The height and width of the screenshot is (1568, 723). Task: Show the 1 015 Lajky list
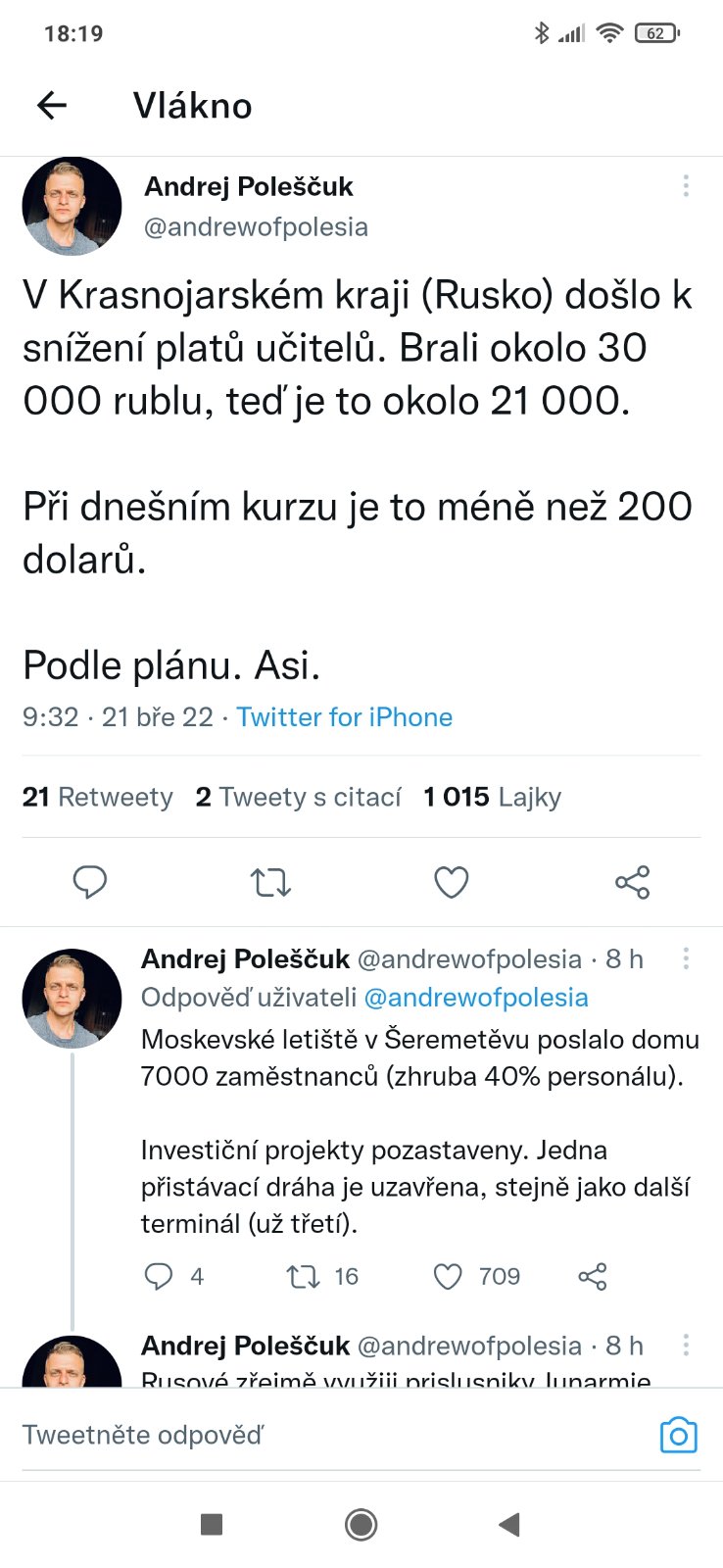click(x=492, y=797)
